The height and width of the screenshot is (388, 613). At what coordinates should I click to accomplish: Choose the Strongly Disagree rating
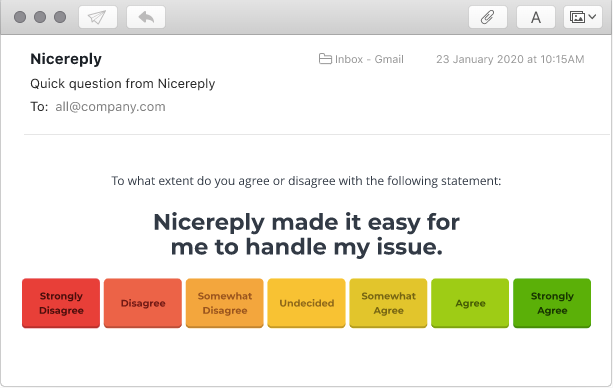tap(61, 303)
